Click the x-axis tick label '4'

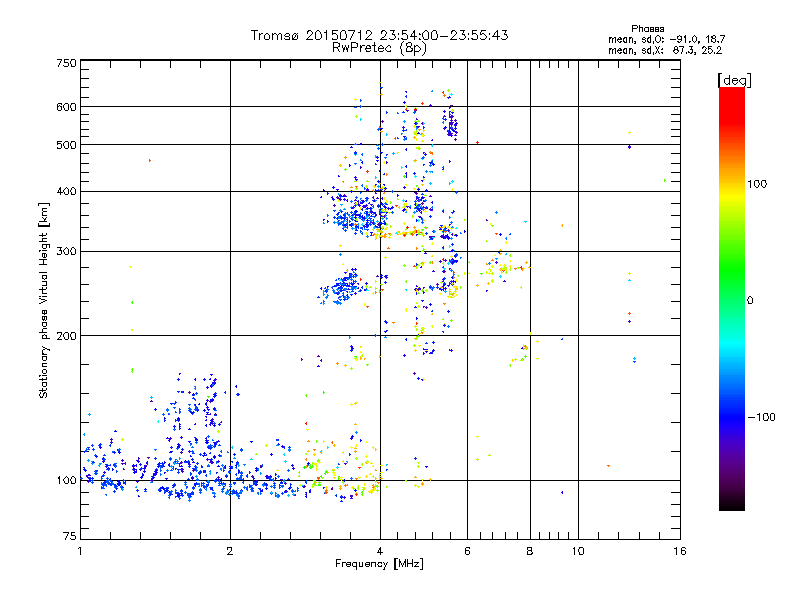pos(380,551)
